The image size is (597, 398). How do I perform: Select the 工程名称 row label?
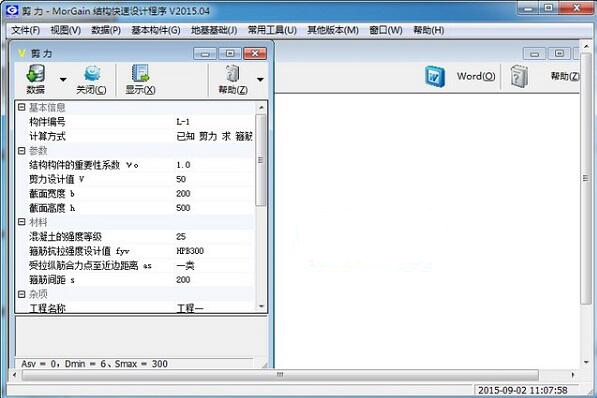click(x=47, y=308)
